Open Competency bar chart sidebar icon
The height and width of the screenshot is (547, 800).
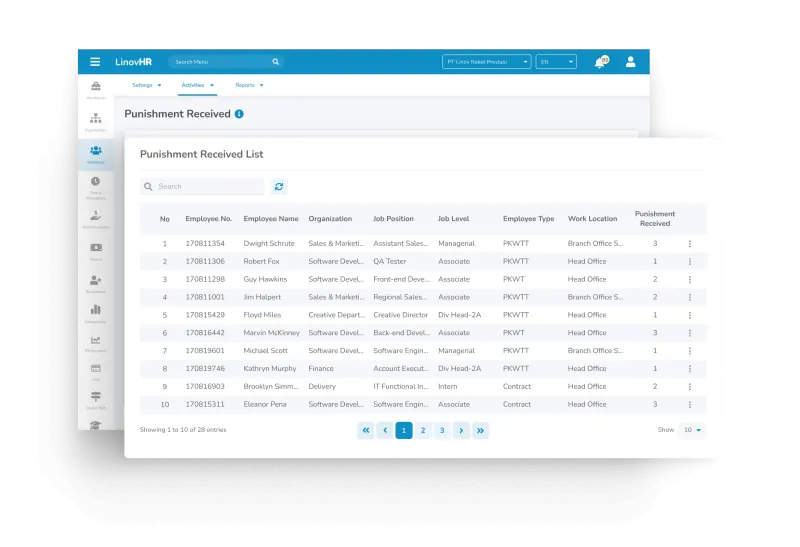point(95,310)
